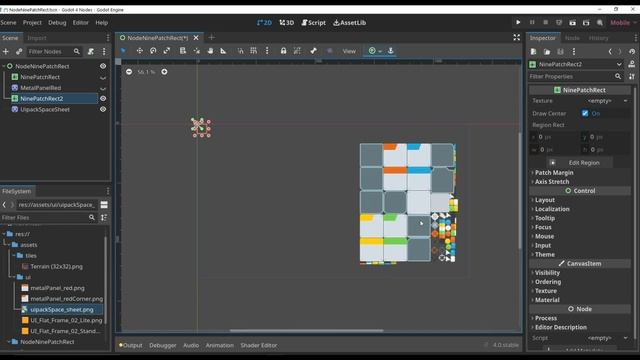Screen dimensions: 640x360
Task: Lock the selected node with padlock icon
Action: (283, 51)
